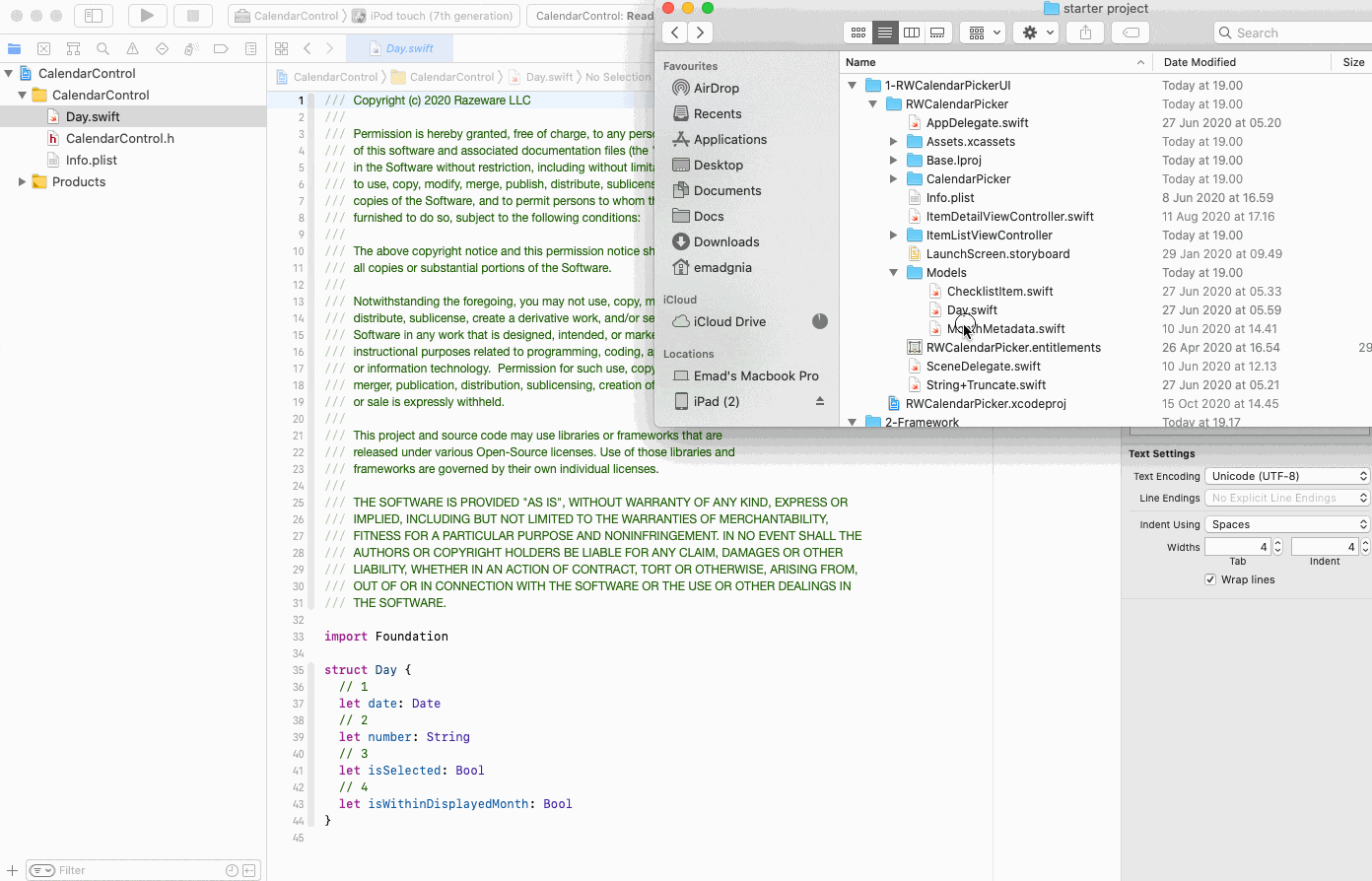Screen dimensions: 1372x881
Task: Show only source-controlled files filter
Action: [x=249, y=870]
